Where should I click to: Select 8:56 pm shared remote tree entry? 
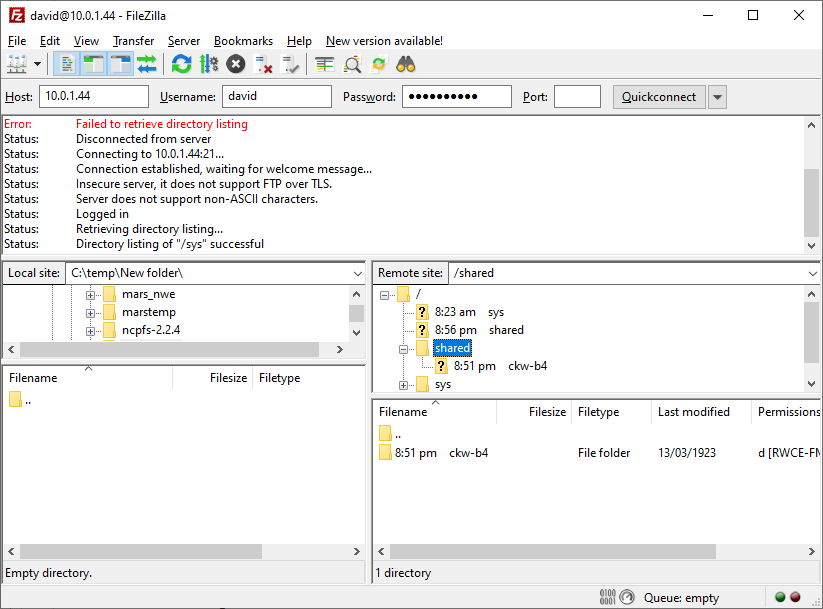tap(479, 330)
